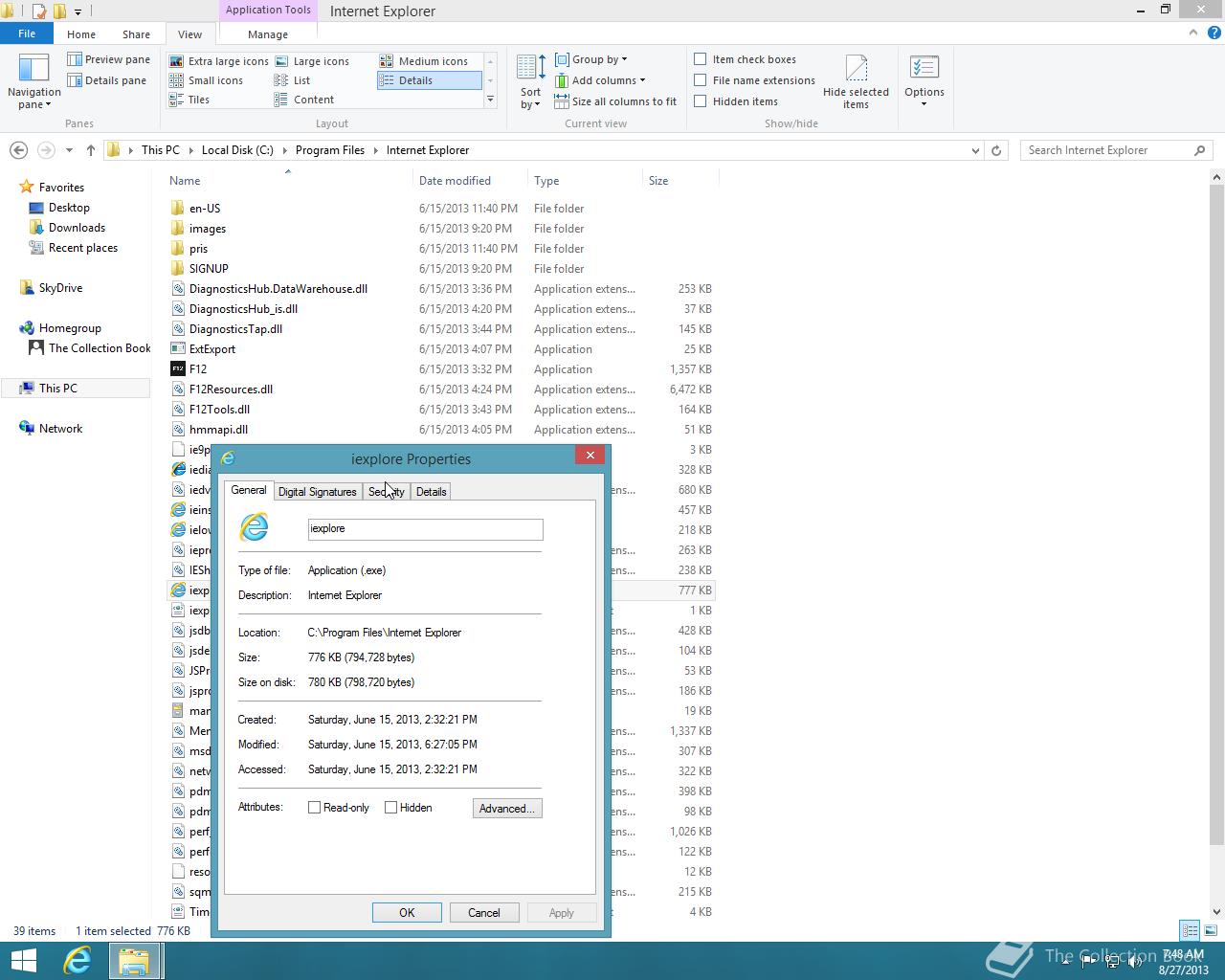The height and width of the screenshot is (980, 1225).
Task: Toggle the Preview pane
Action: [x=109, y=59]
